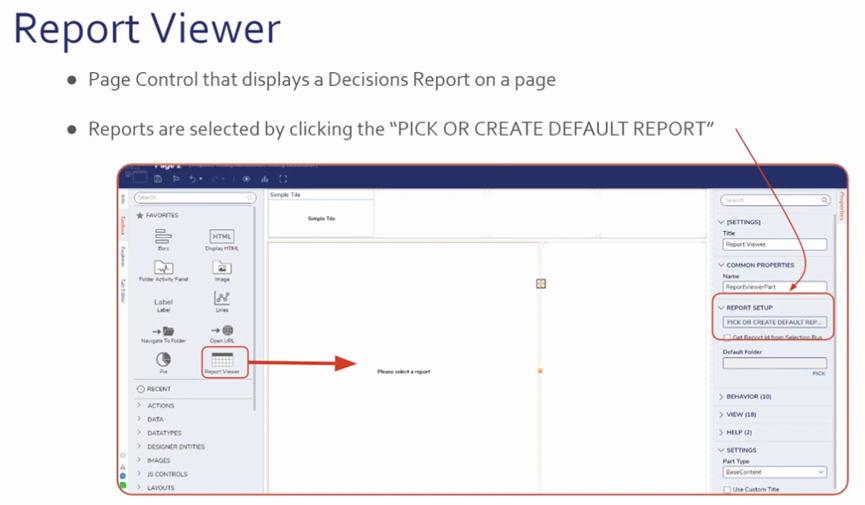Select the Label control in the toolbox

coord(163,305)
